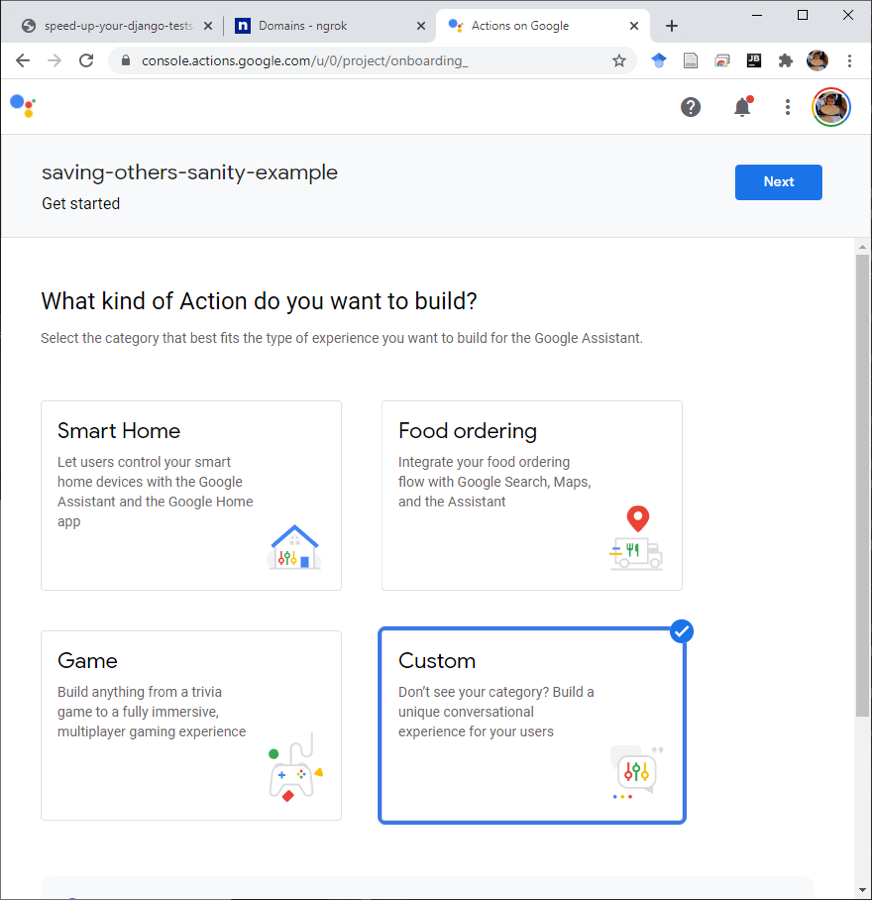Bookmark this page with the star icon
Image resolution: width=872 pixels, height=900 pixels.
coord(619,60)
